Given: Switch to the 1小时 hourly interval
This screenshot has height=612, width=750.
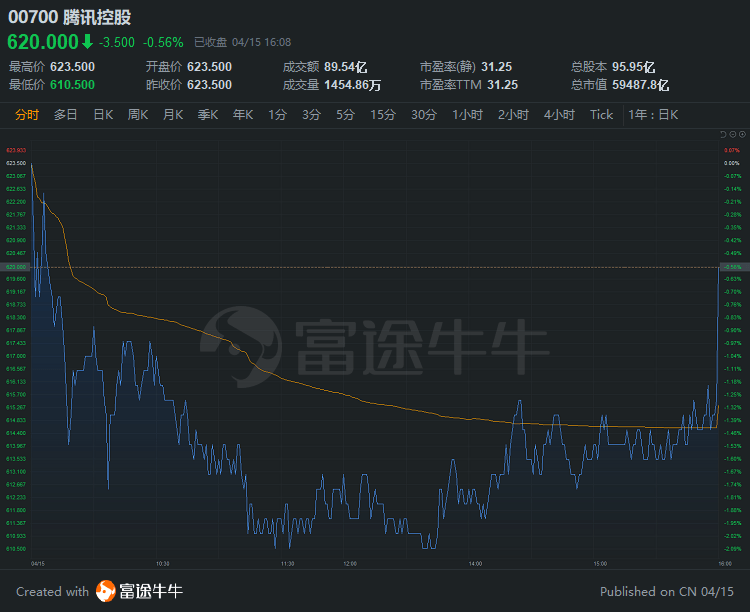Looking at the screenshot, I should pos(467,115).
